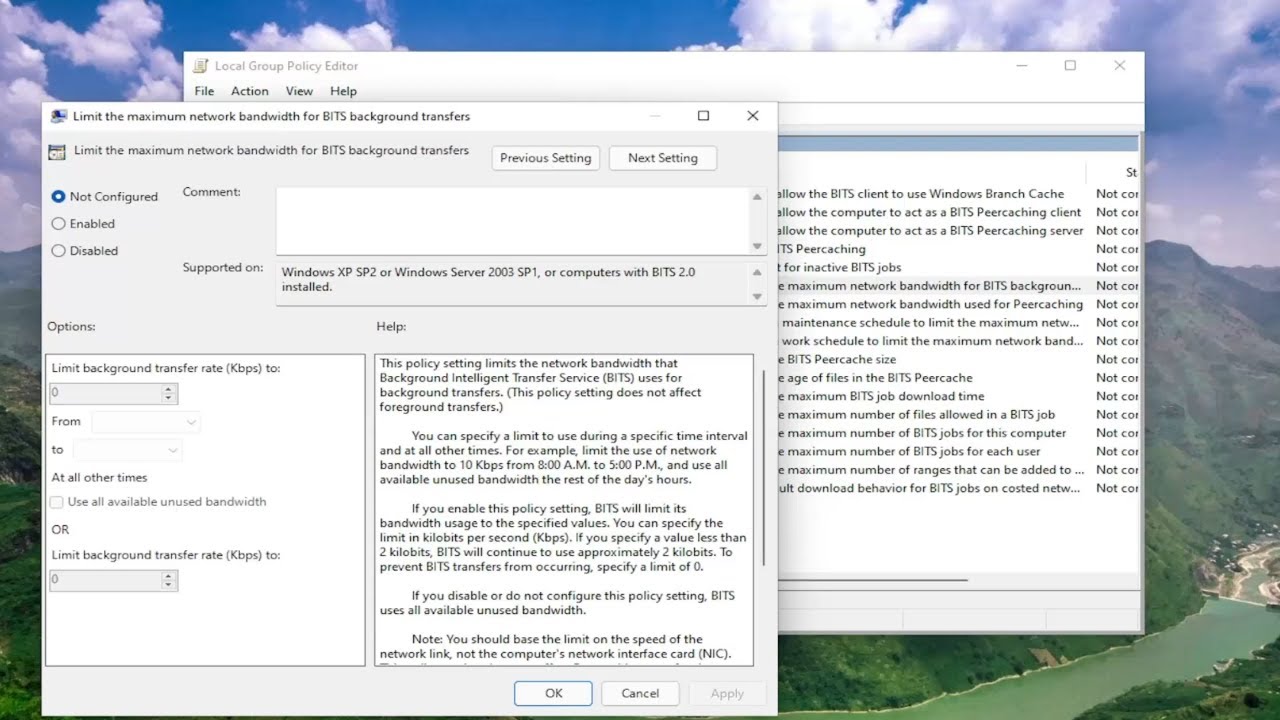
Task: Click scroll down arrow in Supported on box
Action: pos(757,297)
